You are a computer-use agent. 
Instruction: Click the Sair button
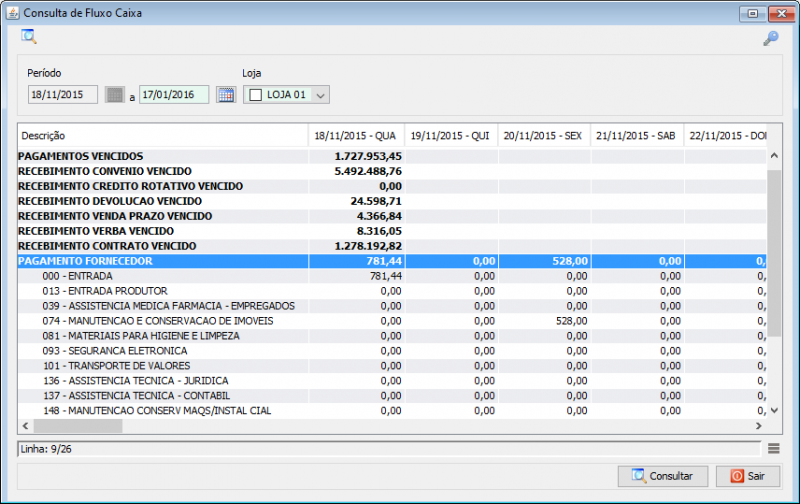pyautogui.click(x=747, y=476)
